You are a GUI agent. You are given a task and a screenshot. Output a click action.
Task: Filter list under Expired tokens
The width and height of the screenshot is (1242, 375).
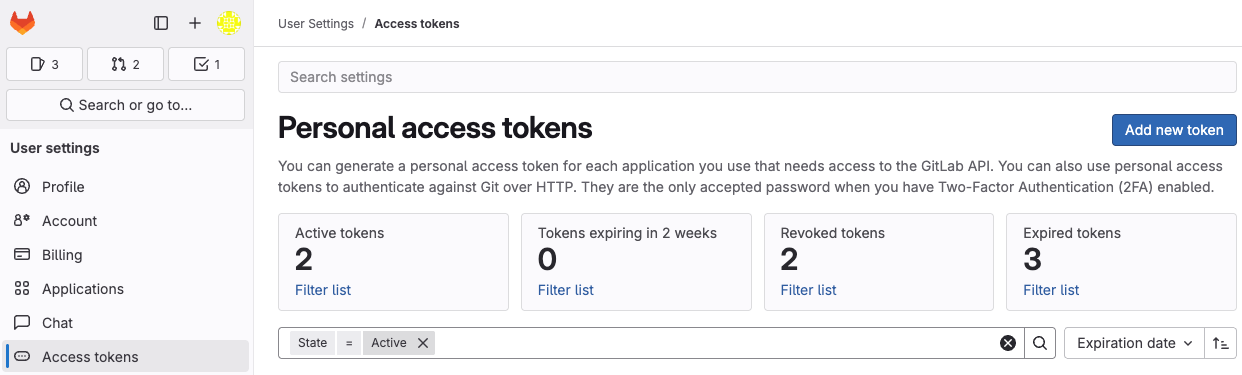(1051, 290)
